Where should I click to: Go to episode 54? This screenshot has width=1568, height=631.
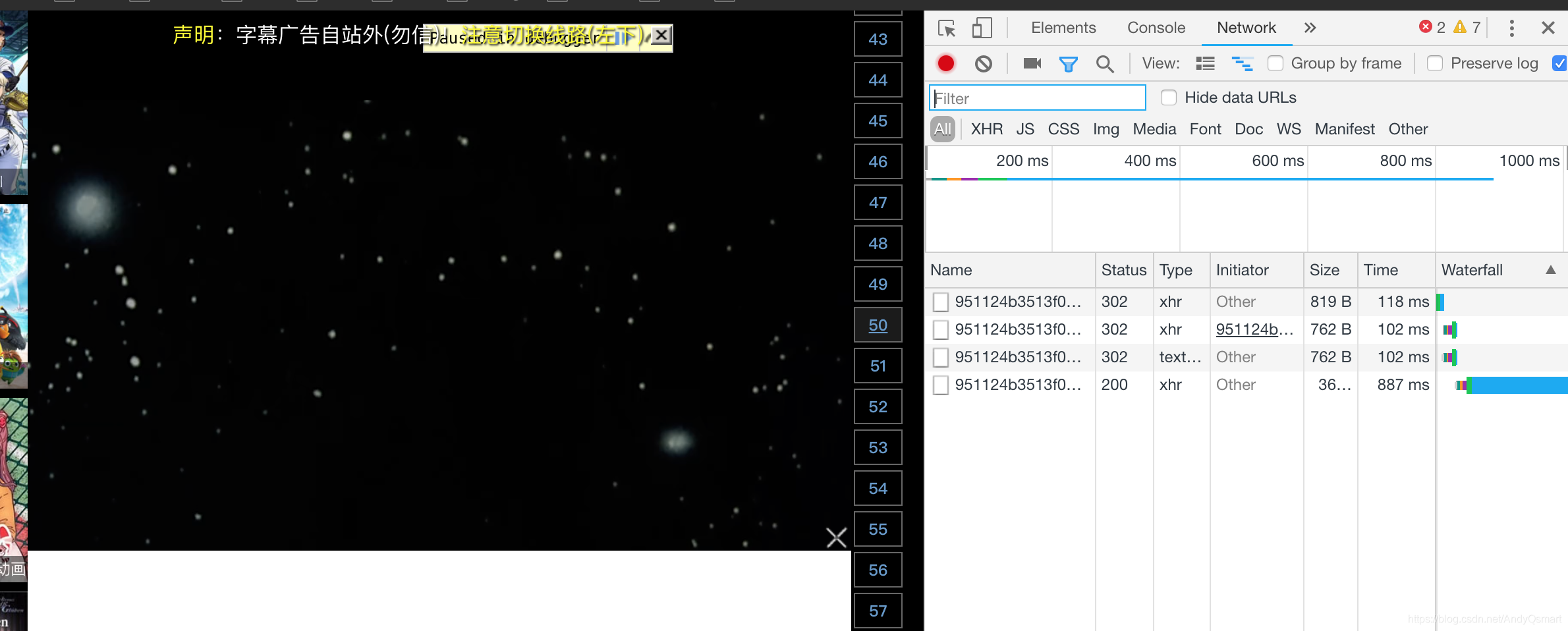click(878, 489)
